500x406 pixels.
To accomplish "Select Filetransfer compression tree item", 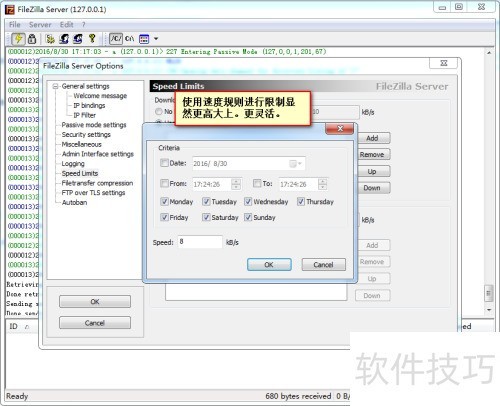I will 97,183.
